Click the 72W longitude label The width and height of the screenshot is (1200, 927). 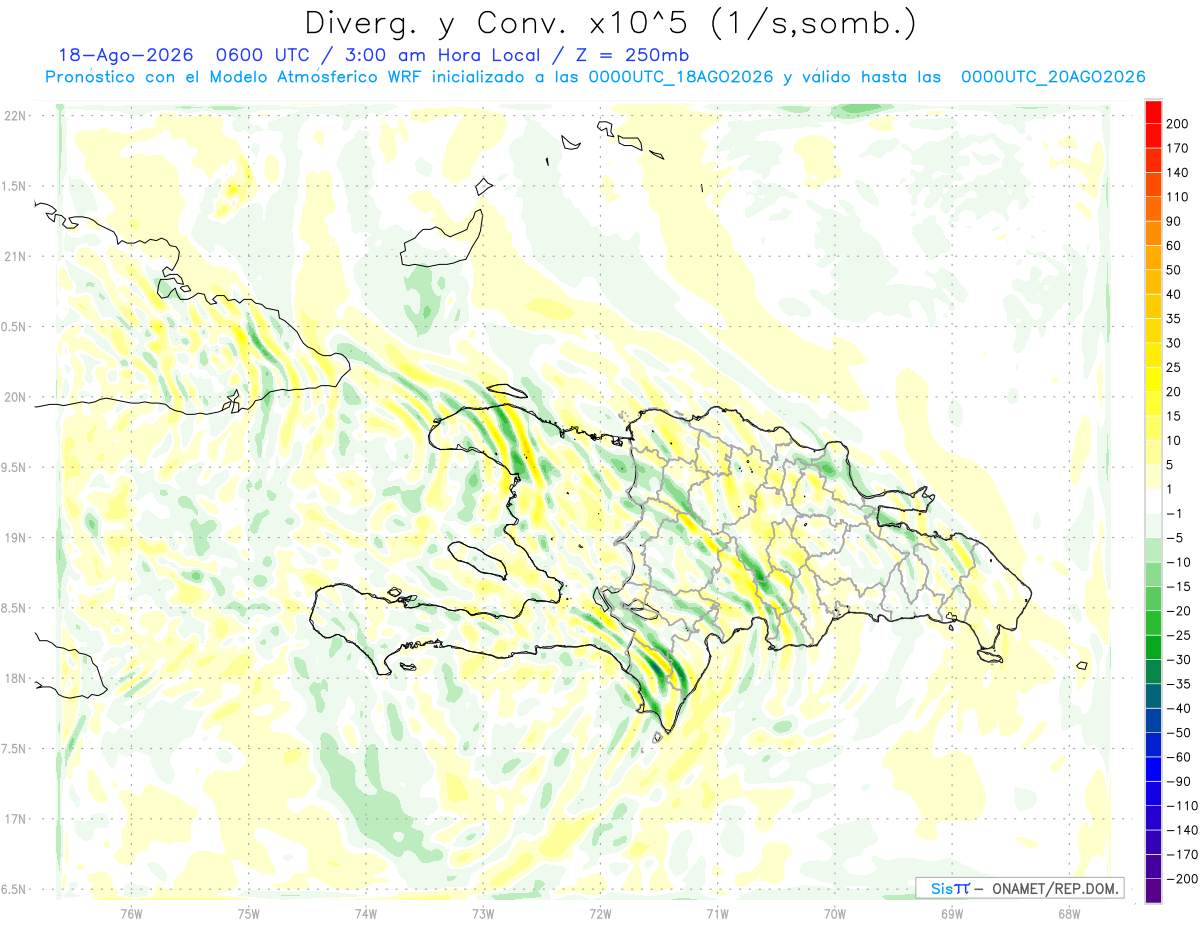click(600, 913)
